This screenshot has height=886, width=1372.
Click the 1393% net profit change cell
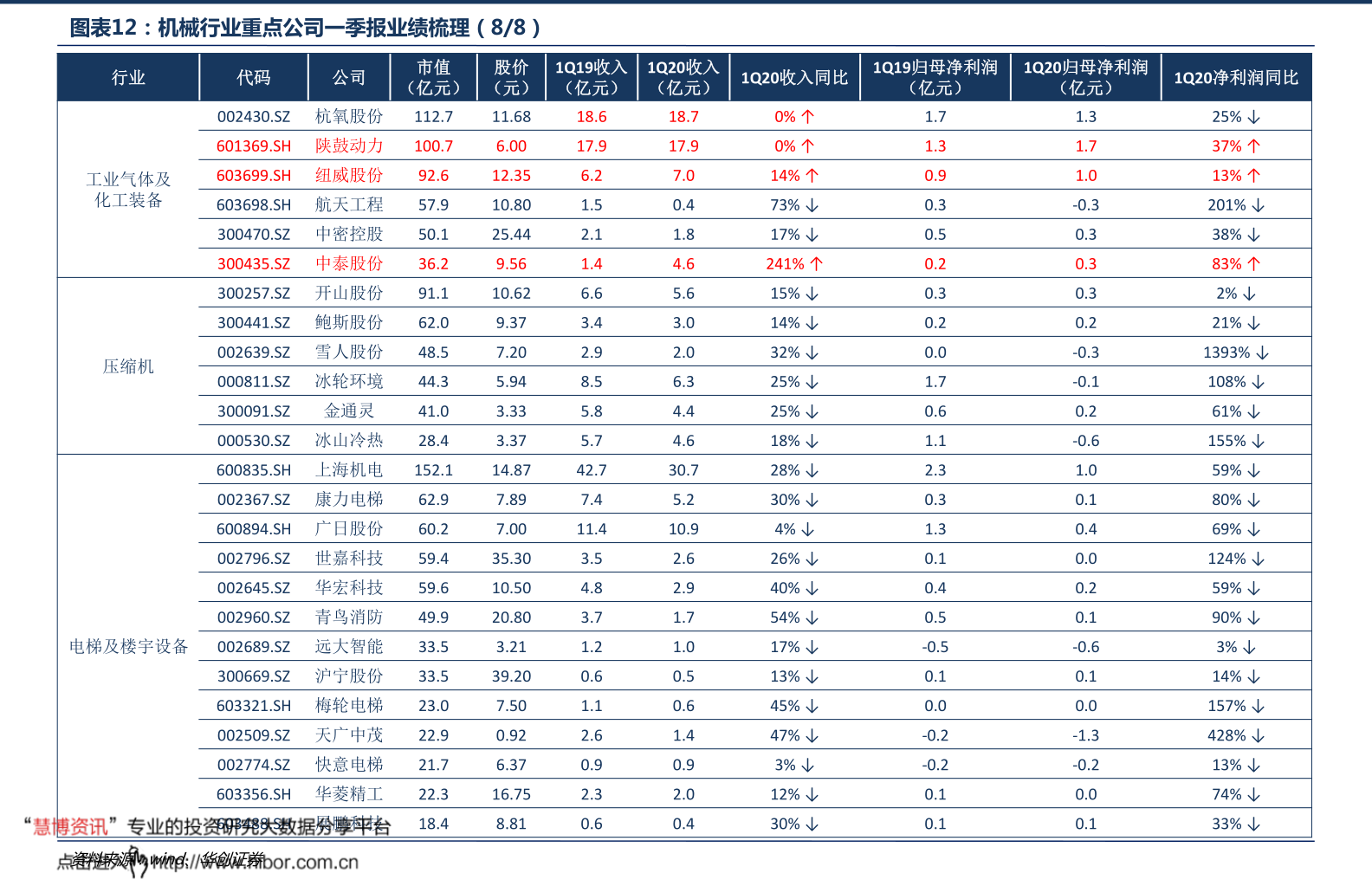point(1236,352)
